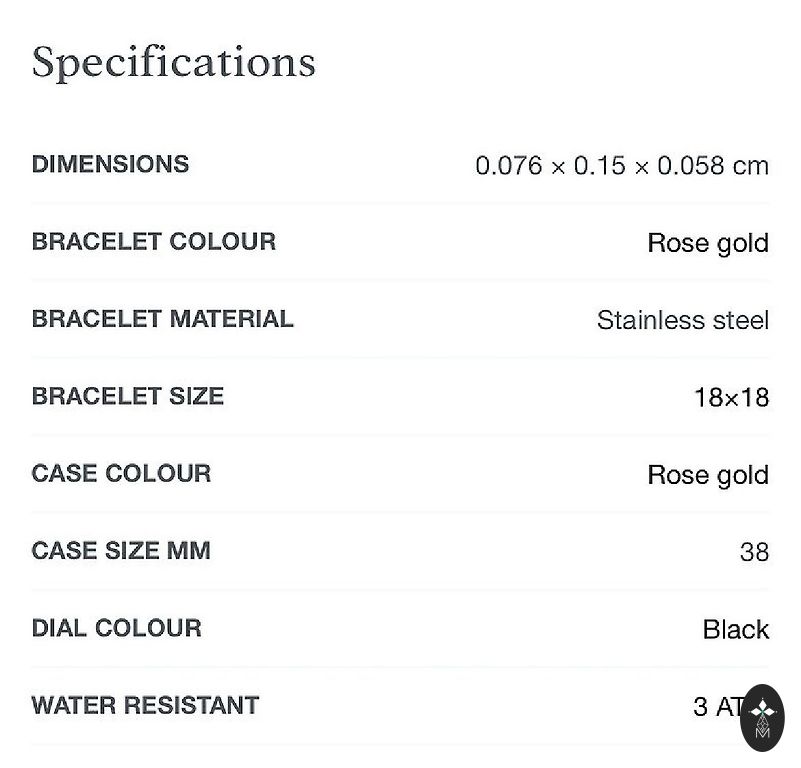Select the BRACELET MATERIAL label
This screenshot has height=768, width=801.
click(163, 319)
